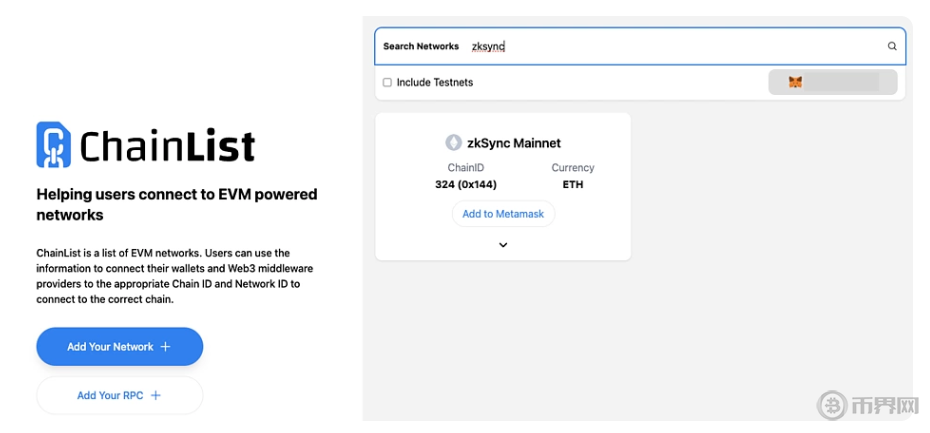Viewport: 930px width, 433px height.
Task: Click the ChainList chain-link logo icon
Action: pos(53,145)
